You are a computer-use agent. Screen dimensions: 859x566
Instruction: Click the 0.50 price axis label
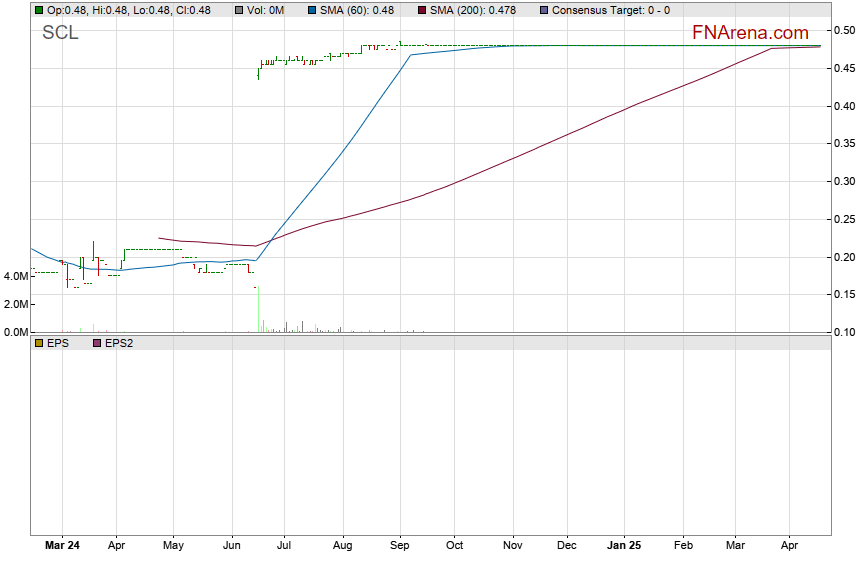[845, 31]
